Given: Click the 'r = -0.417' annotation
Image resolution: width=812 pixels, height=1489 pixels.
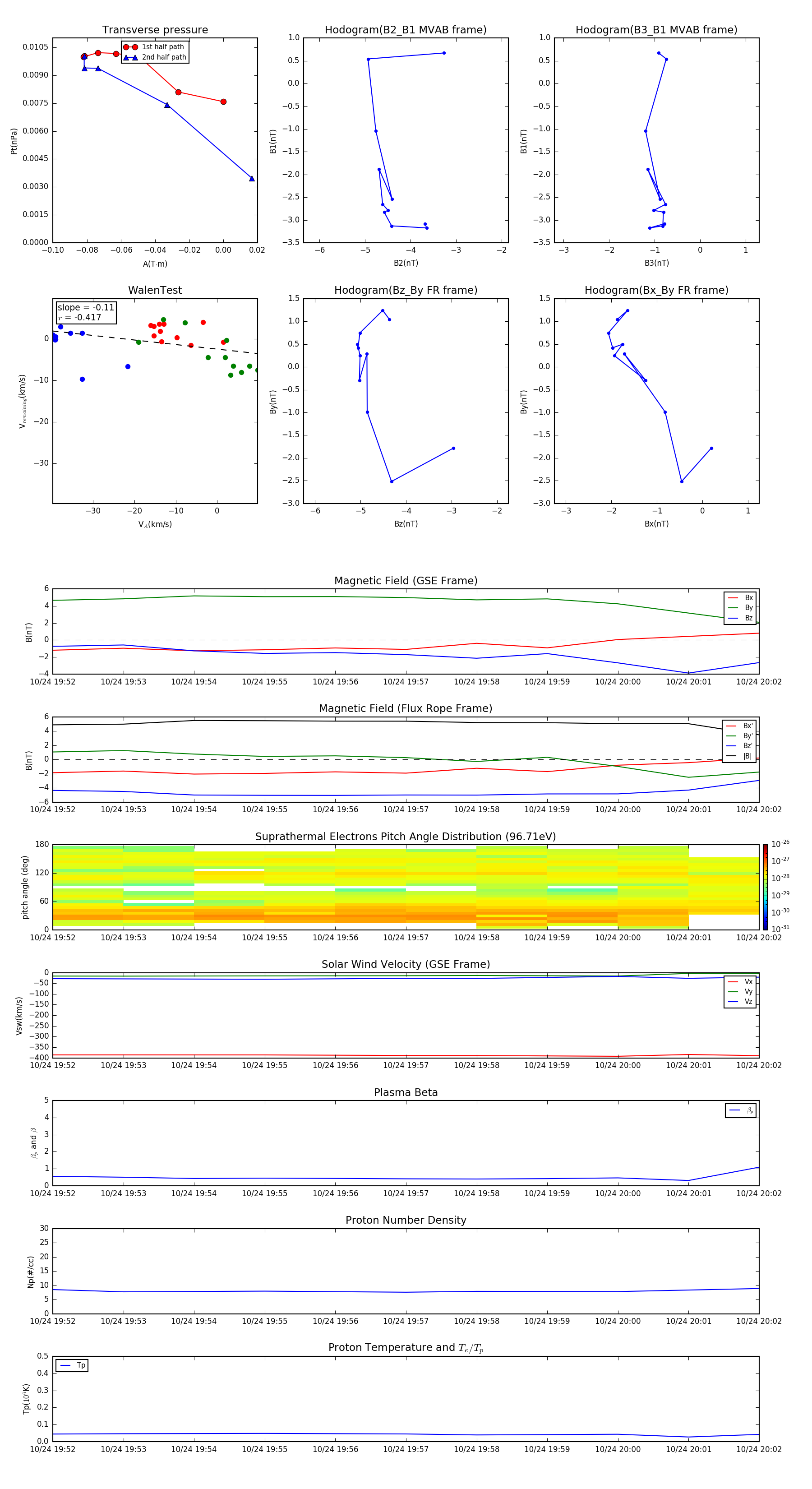Looking at the screenshot, I should tap(79, 317).
